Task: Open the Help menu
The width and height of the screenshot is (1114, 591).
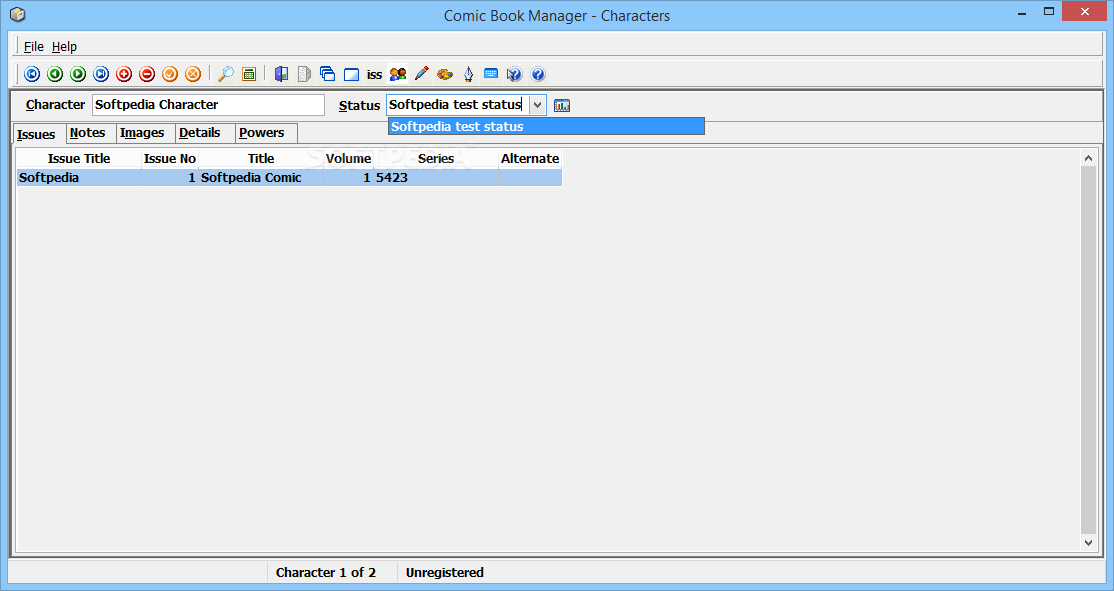Action: 64,47
